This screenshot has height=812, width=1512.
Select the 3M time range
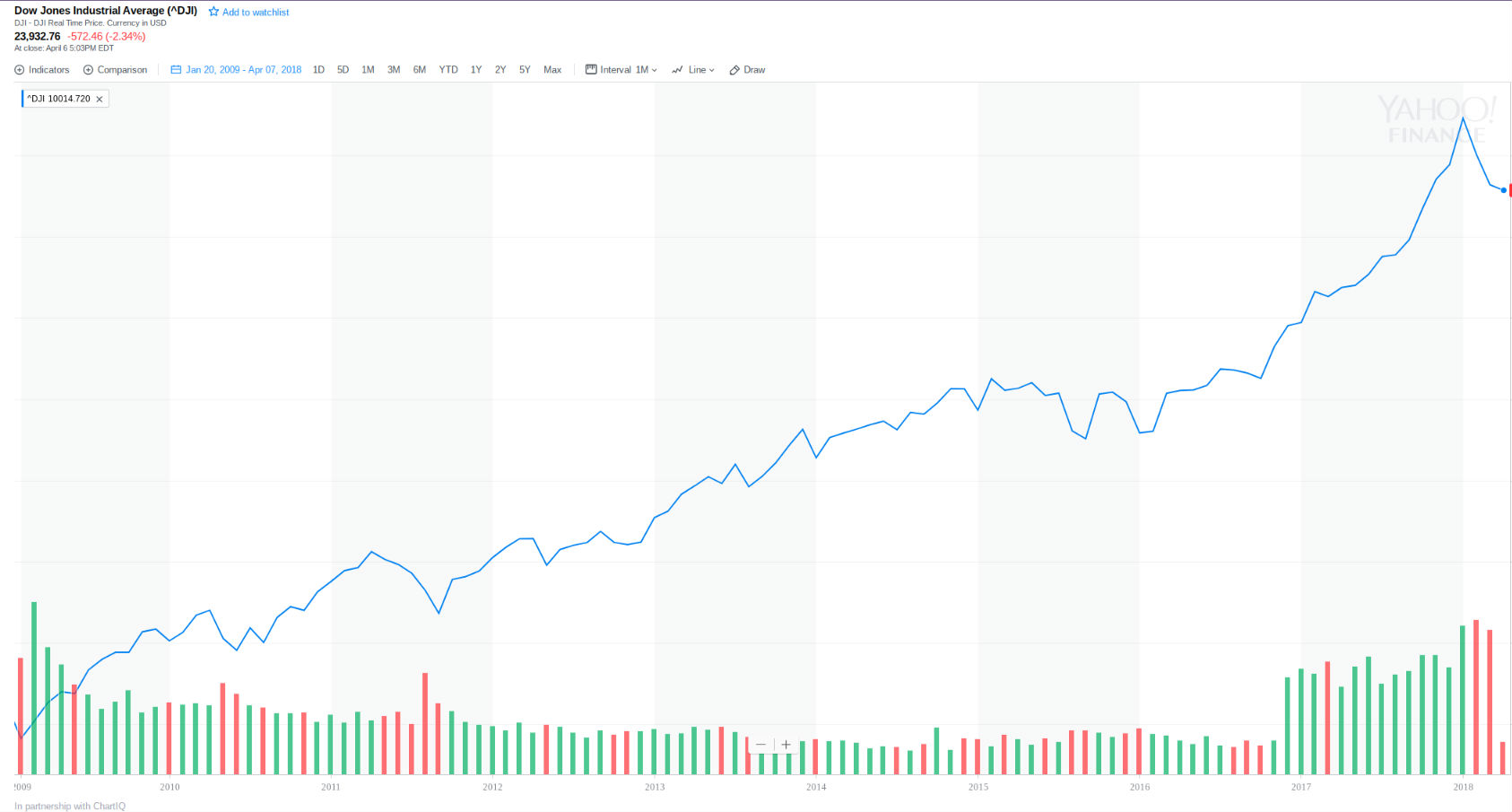coord(394,70)
